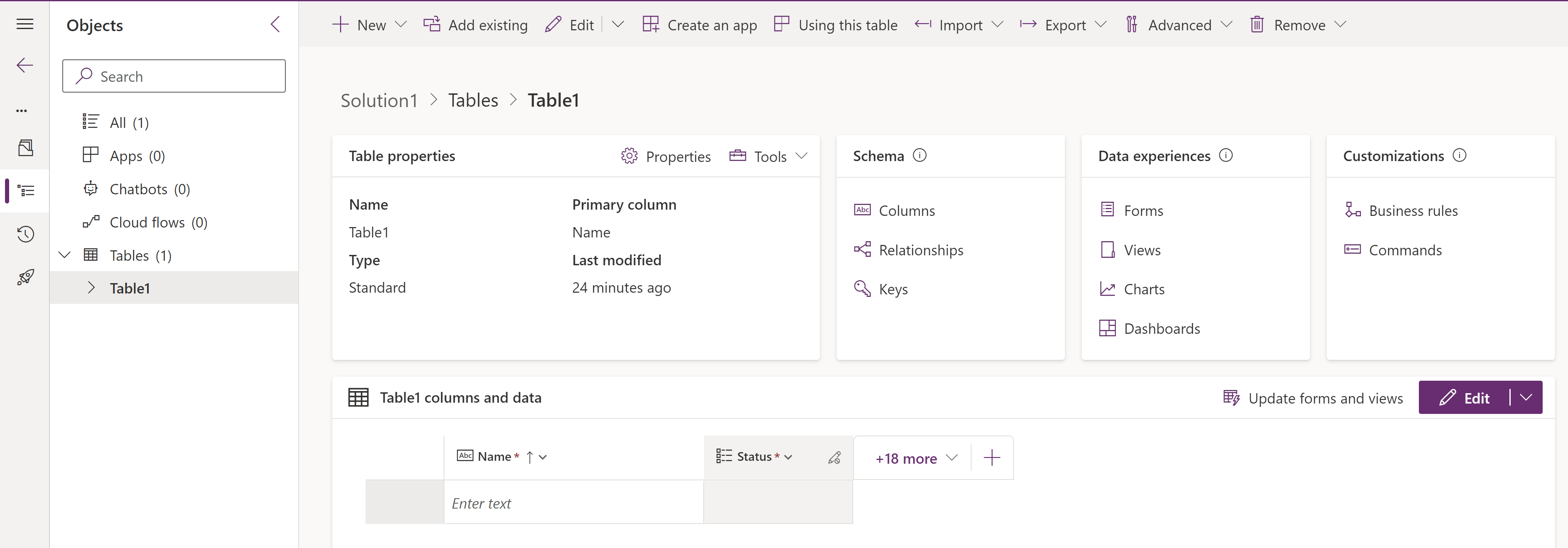The image size is (1568, 548).
Task: Click the Schema info icon
Action: pos(920,156)
